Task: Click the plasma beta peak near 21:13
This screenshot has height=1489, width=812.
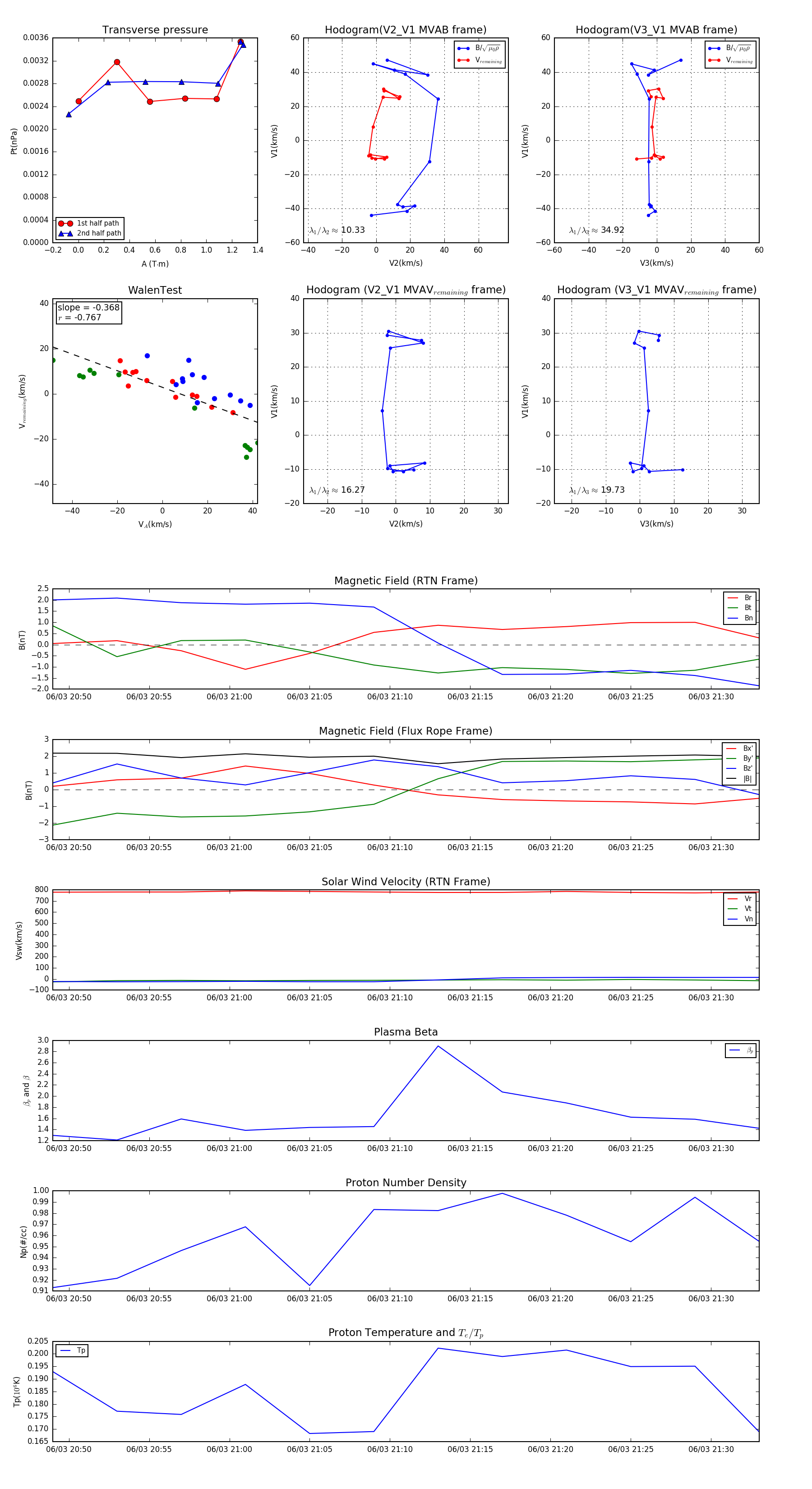Action: (438, 1045)
